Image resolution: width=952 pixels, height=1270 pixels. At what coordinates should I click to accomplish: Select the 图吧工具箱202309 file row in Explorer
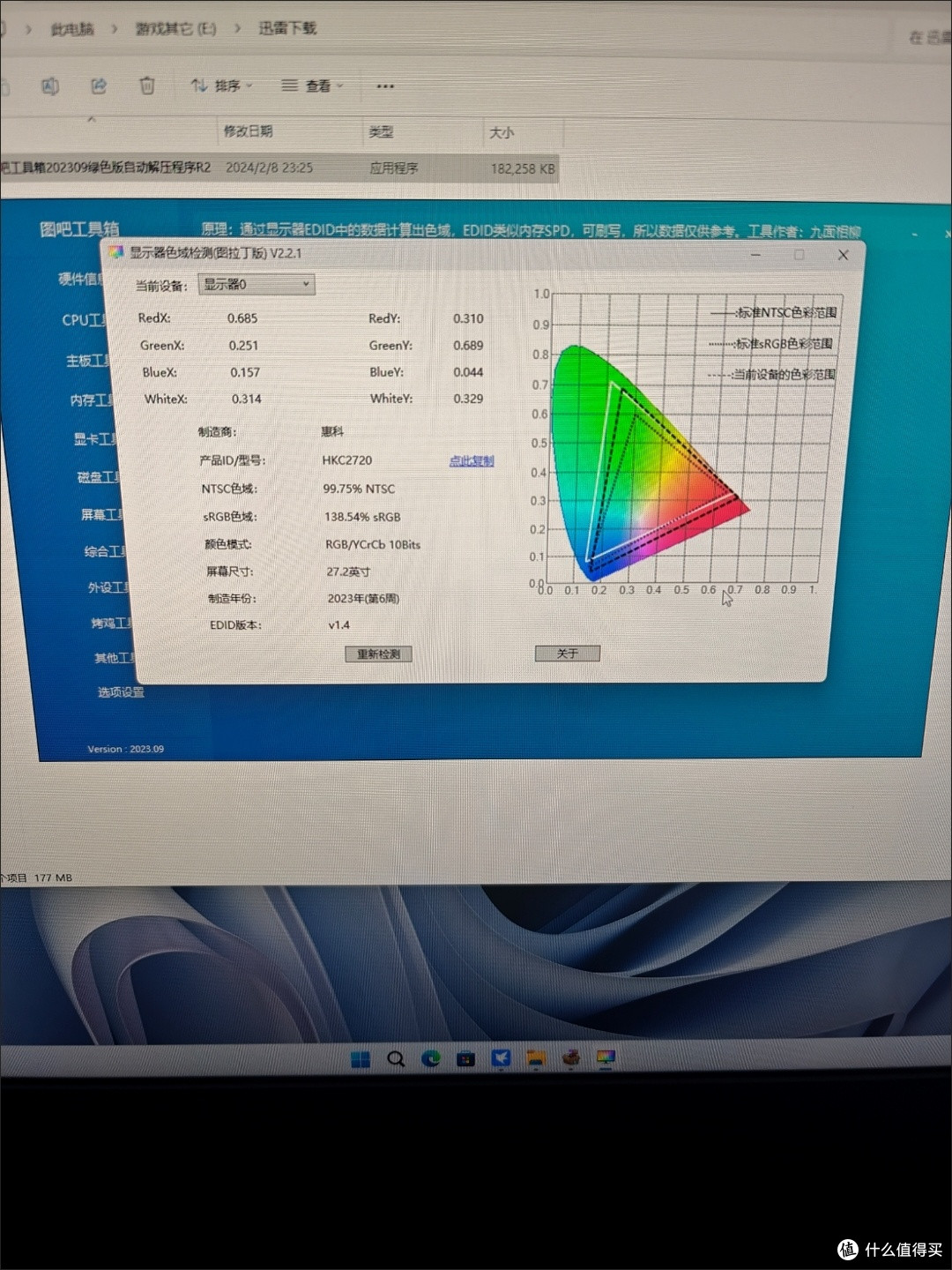coord(279,168)
